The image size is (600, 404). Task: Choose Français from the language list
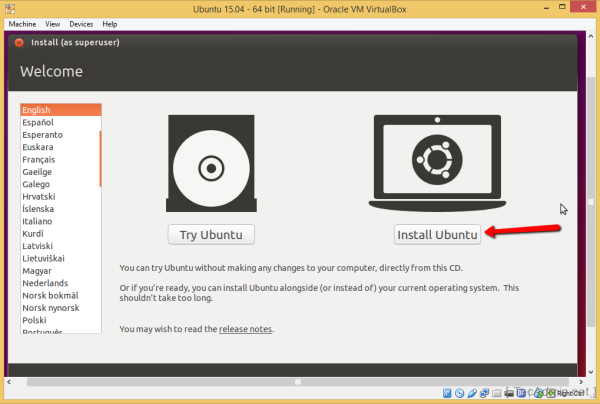39,159
